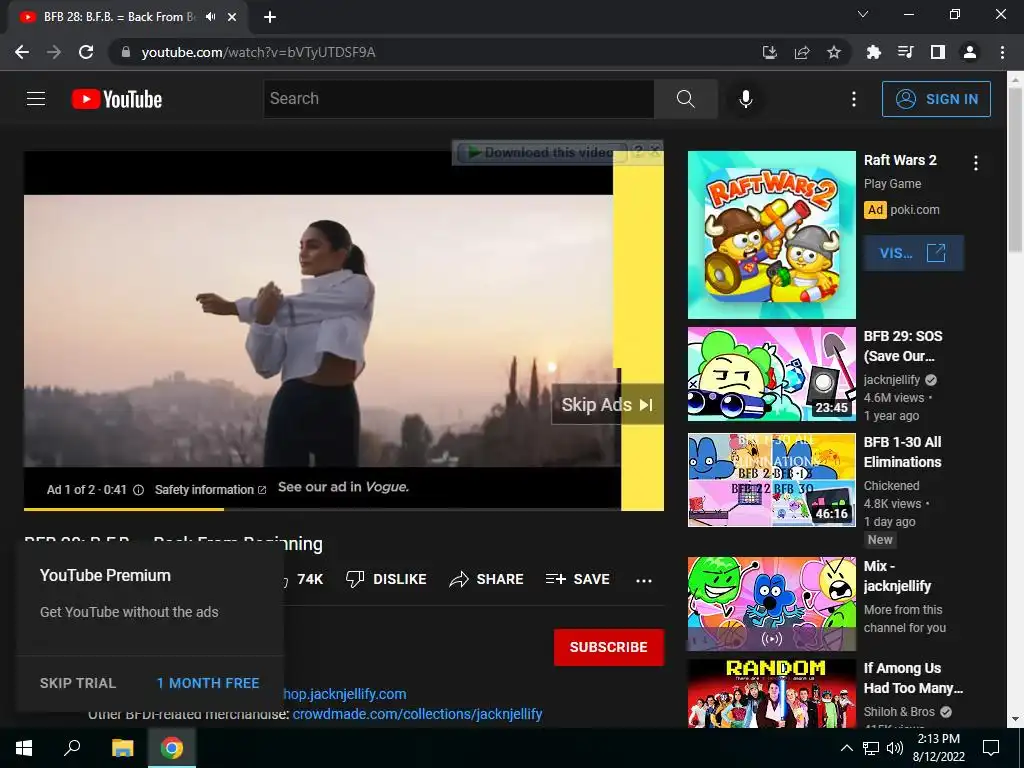Click the Chrome taskbar icon

(x=172, y=748)
